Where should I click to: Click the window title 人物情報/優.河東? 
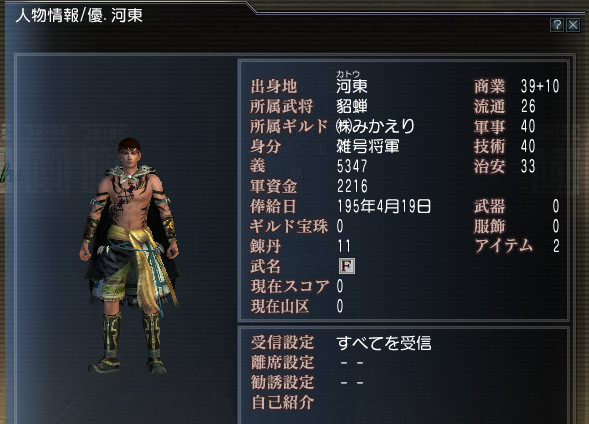click(79, 16)
